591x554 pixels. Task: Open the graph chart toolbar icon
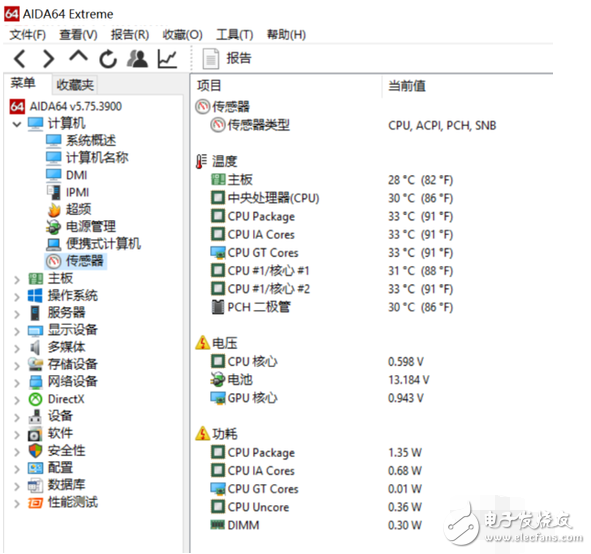(167, 59)
